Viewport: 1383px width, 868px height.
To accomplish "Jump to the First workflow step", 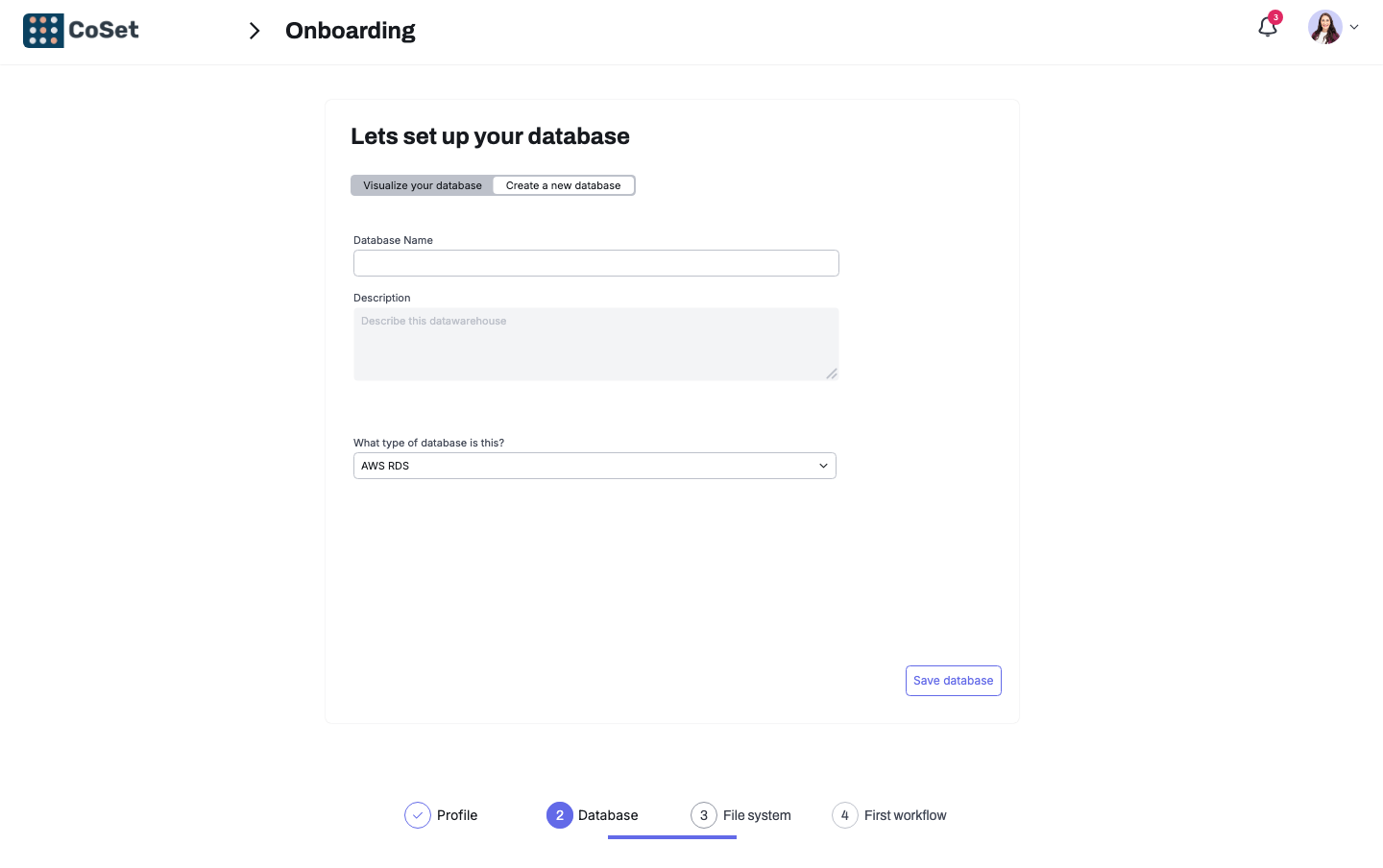I will click(x=905, y=815).
